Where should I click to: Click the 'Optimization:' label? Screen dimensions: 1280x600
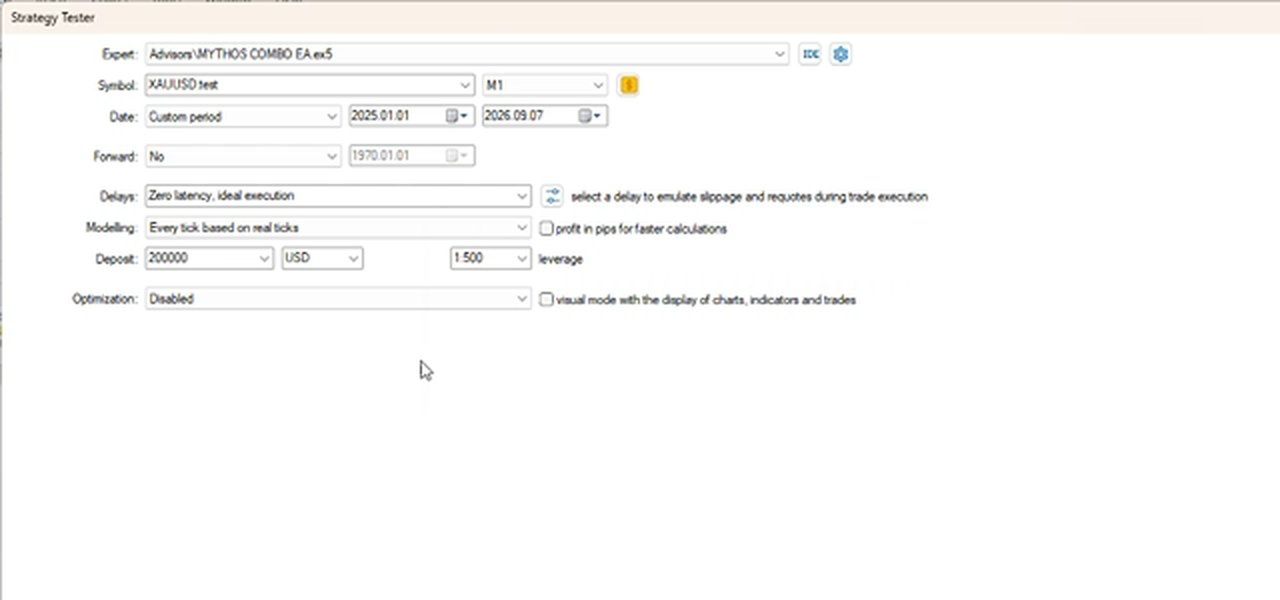coord(104,299)
